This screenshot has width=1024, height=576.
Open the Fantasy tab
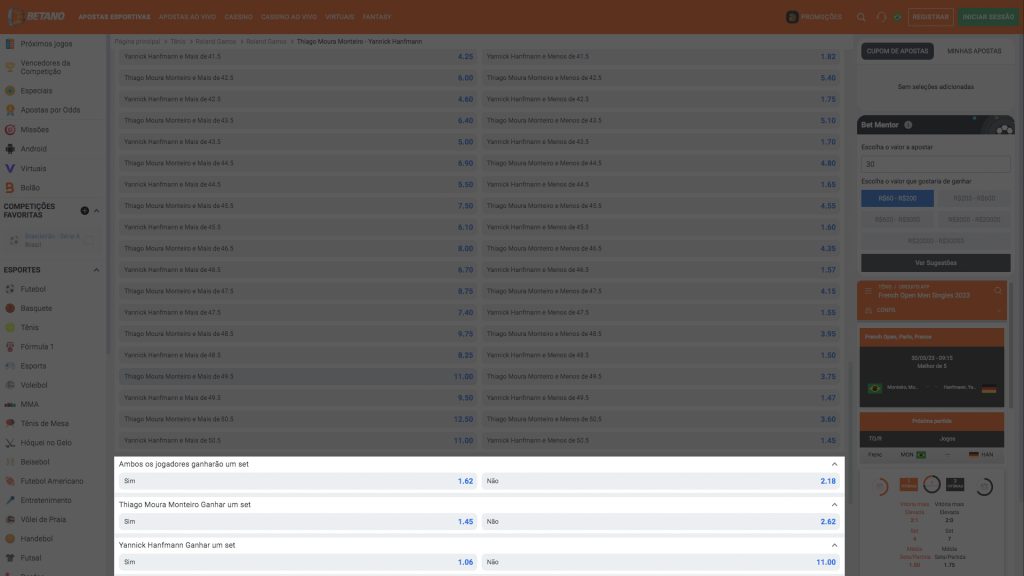pos(377,17)
